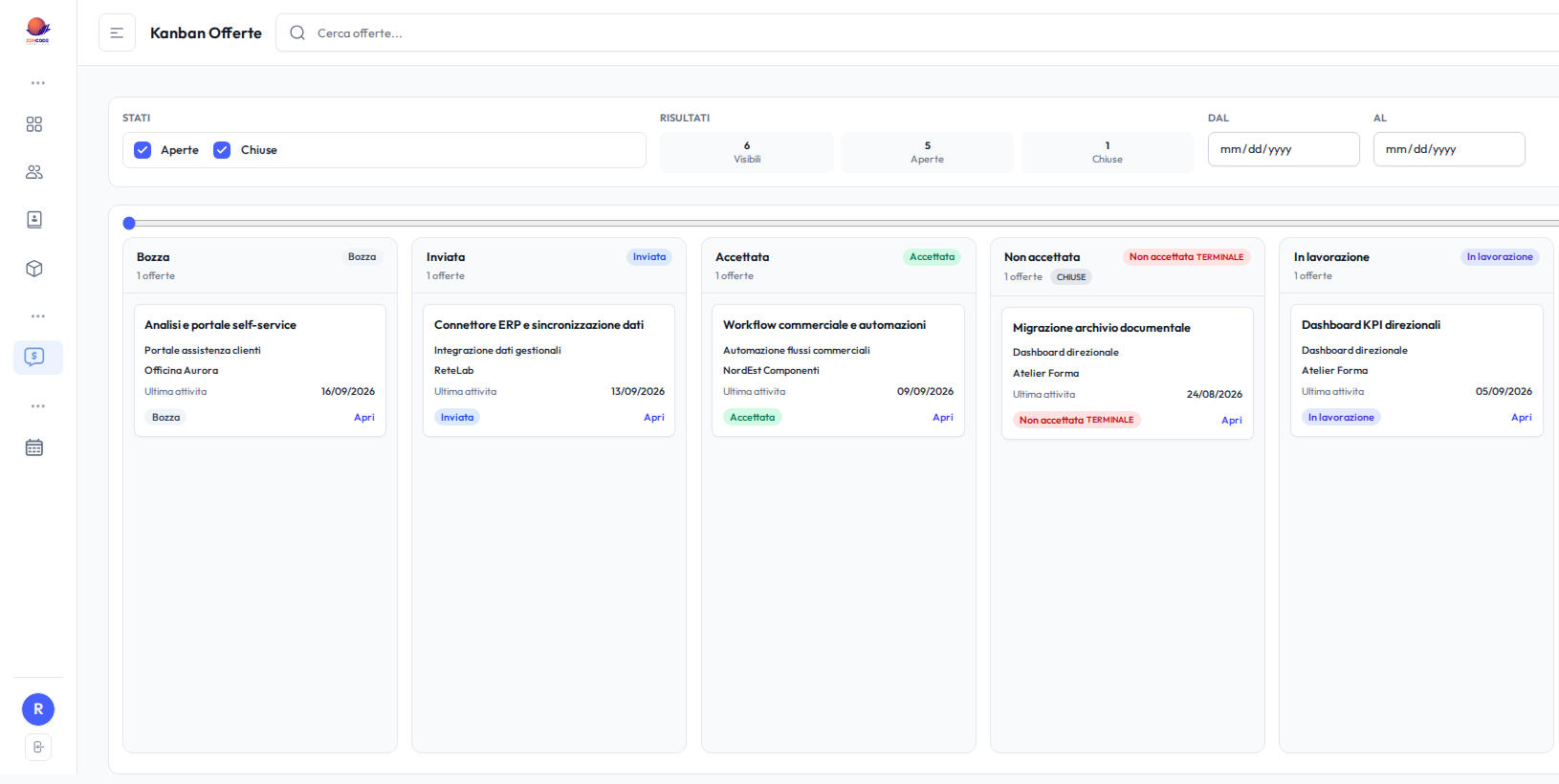Image resolution: width=1559 pixels, height=784 pixels.
Task: Click the In lavorazione column header badge
Action: pos(1500,257)
